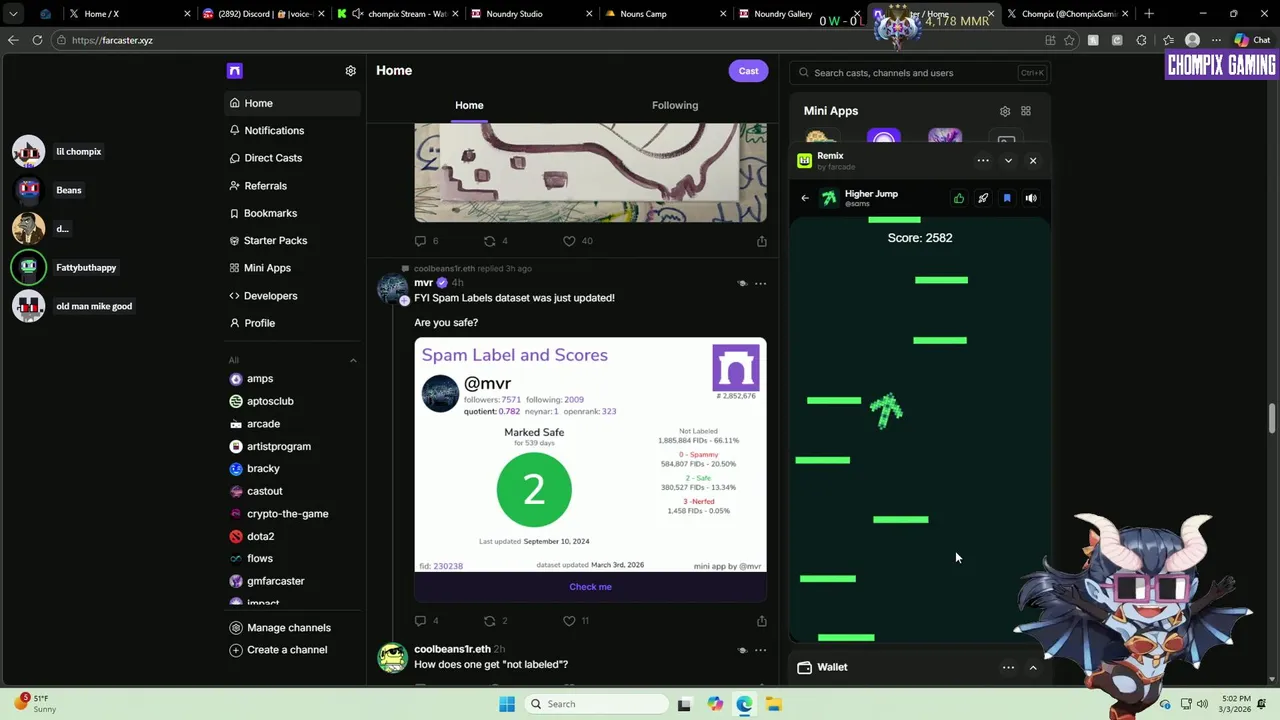The image size is (1280, 720).
Task: Like the drawing cast with 40 likes
Action: [569, 241]
